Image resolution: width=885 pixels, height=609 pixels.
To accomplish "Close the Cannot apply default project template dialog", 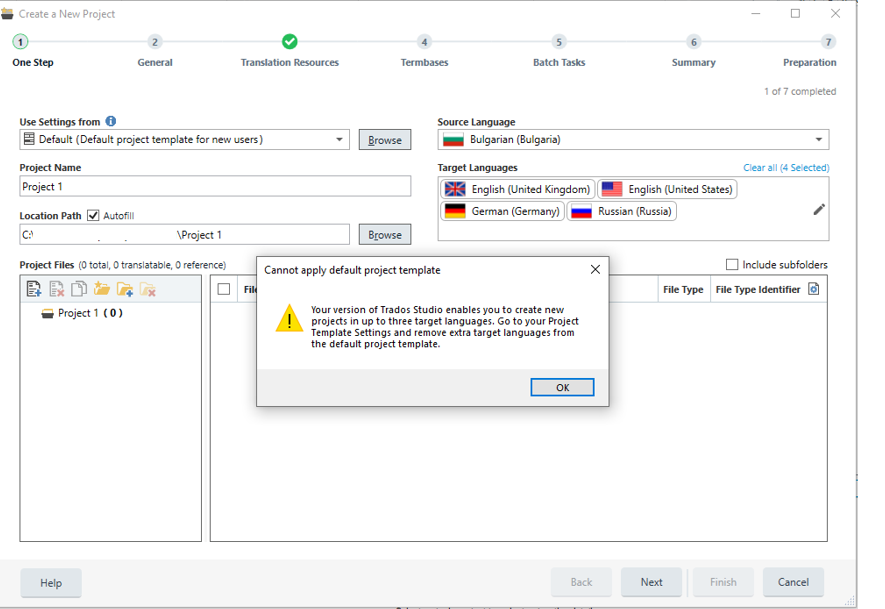I will pos(595,270).
